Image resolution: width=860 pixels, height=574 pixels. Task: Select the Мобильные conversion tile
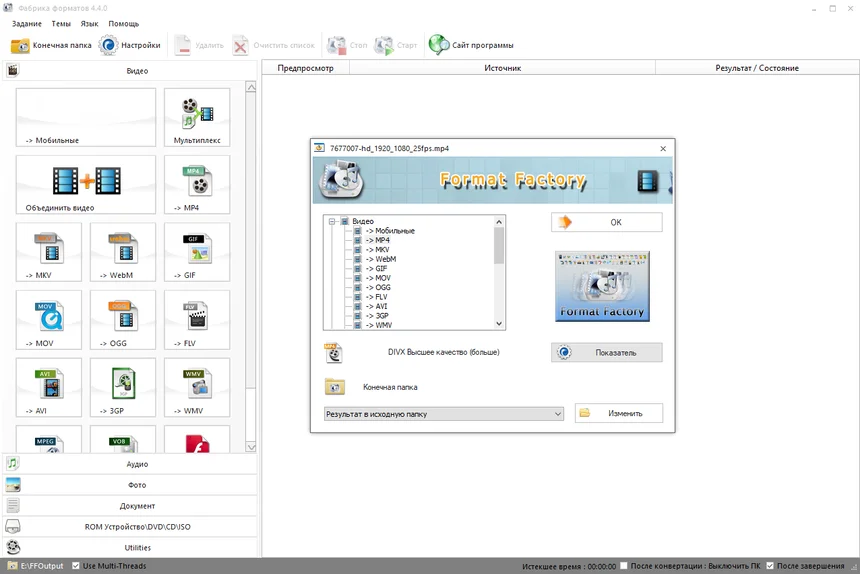[86, 117]
